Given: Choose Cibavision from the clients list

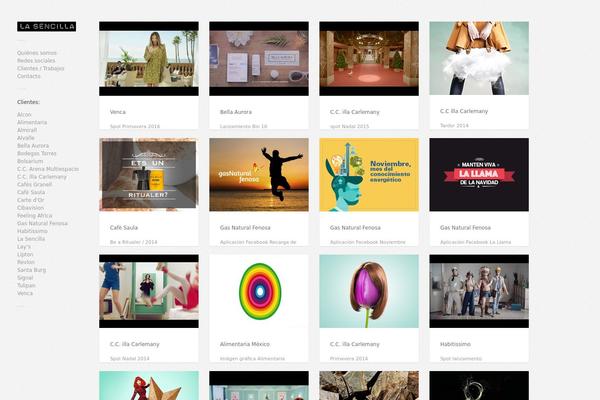Looking at the screenshot, I should click(x=30, y=207).
